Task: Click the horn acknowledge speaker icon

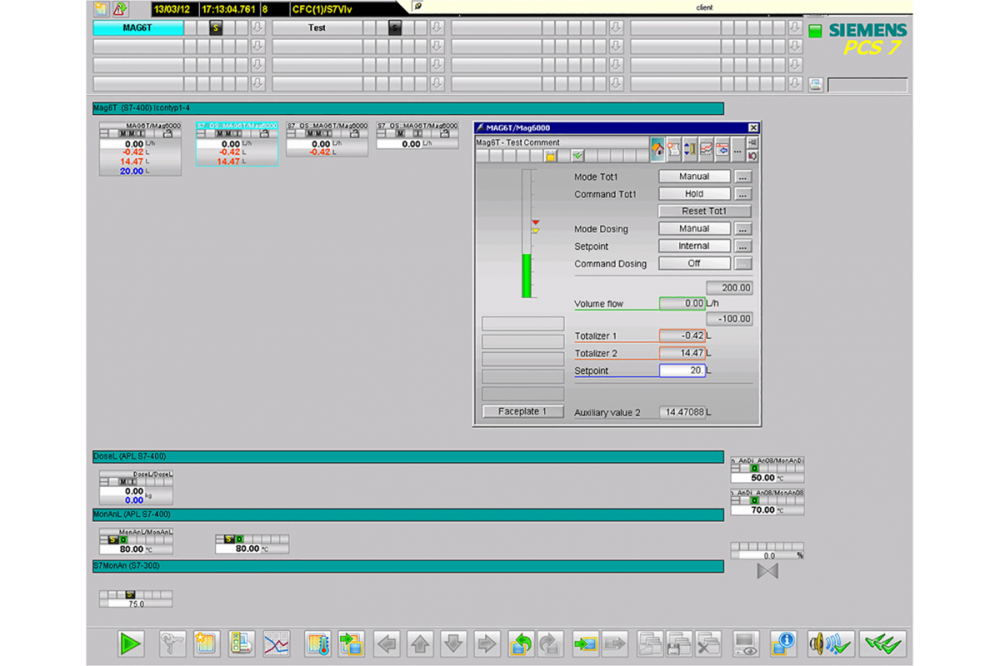Action: point(830,644)
